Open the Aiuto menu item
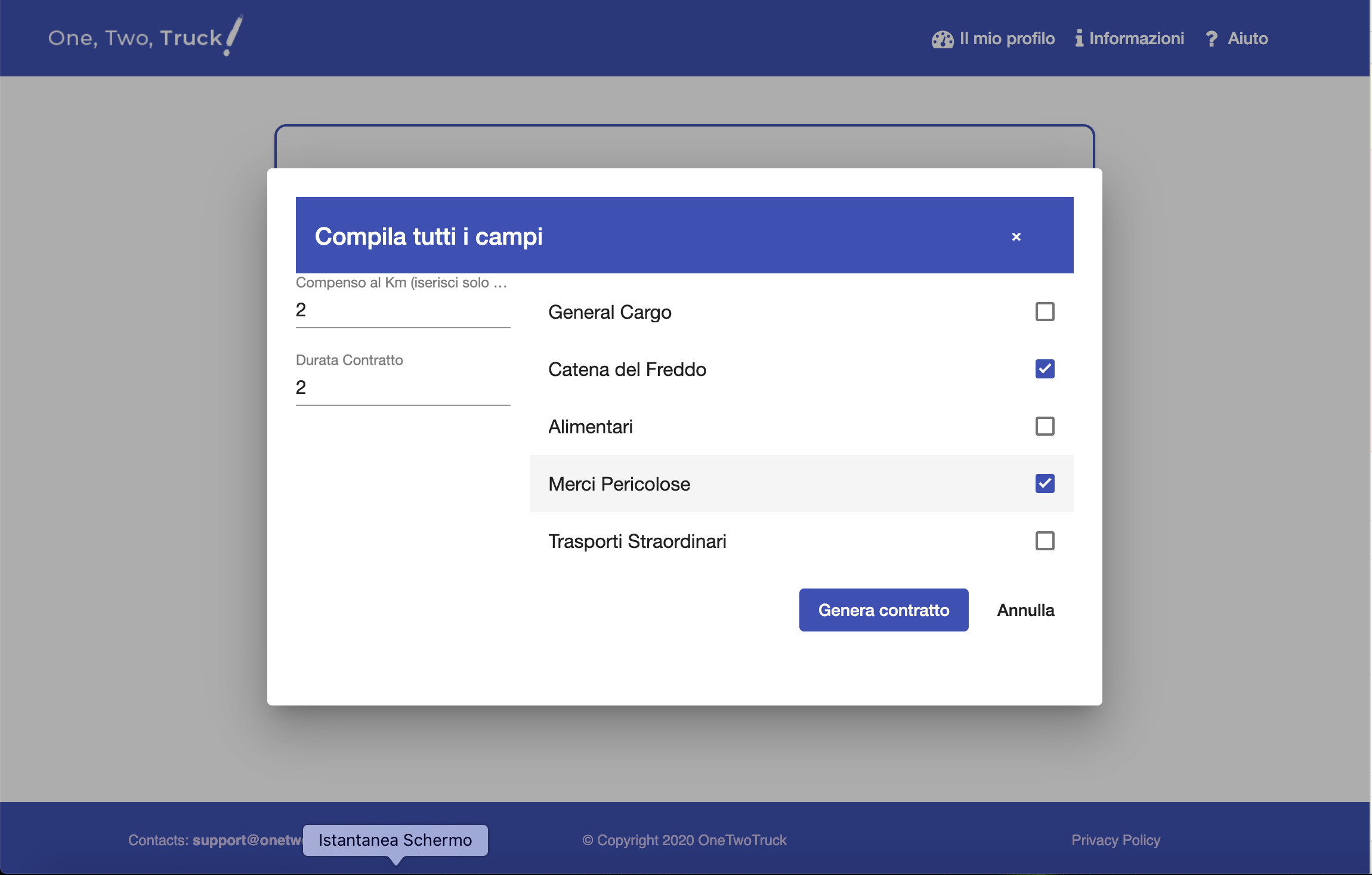This screenshot has width=1372, height=875. [1247, 39]
